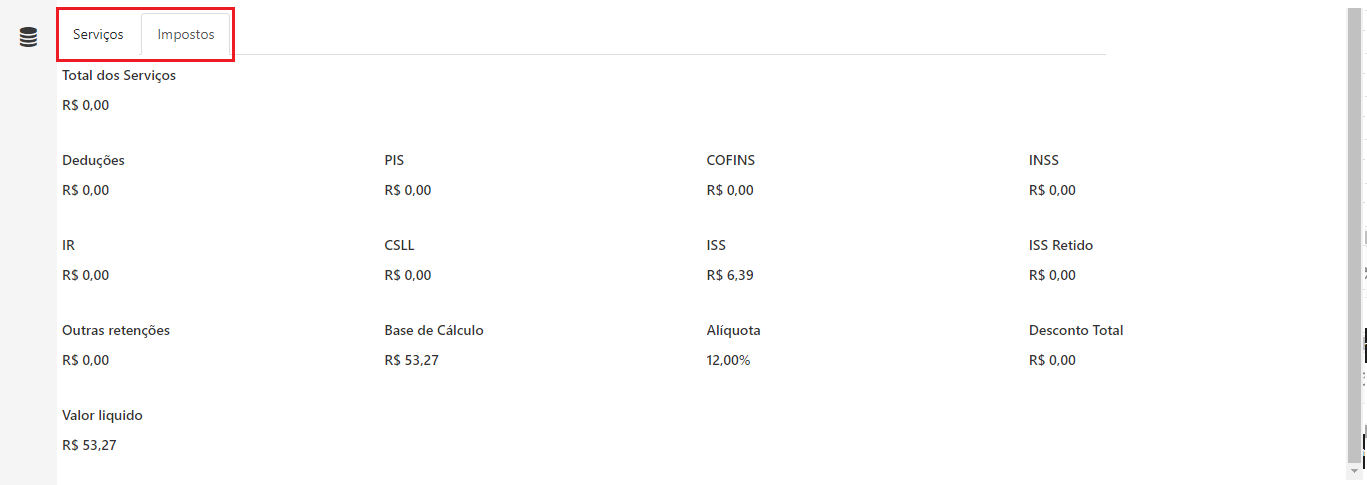Select the IR field label

pos(69,245)
